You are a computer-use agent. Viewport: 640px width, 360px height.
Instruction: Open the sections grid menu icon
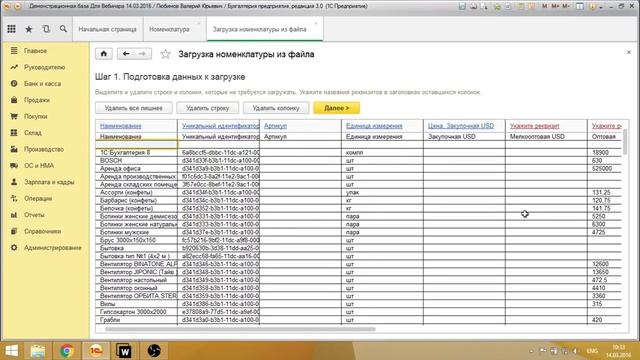(x=11, y=29)
